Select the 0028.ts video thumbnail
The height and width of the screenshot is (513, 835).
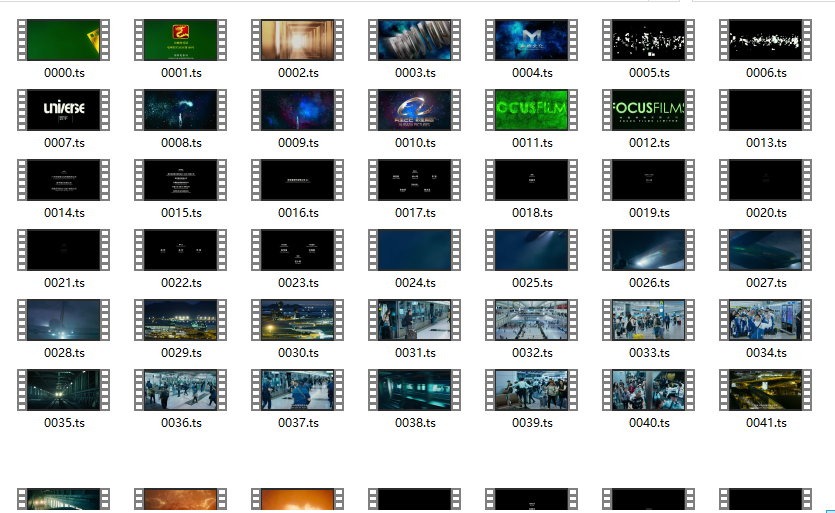(x=63, y=320)
